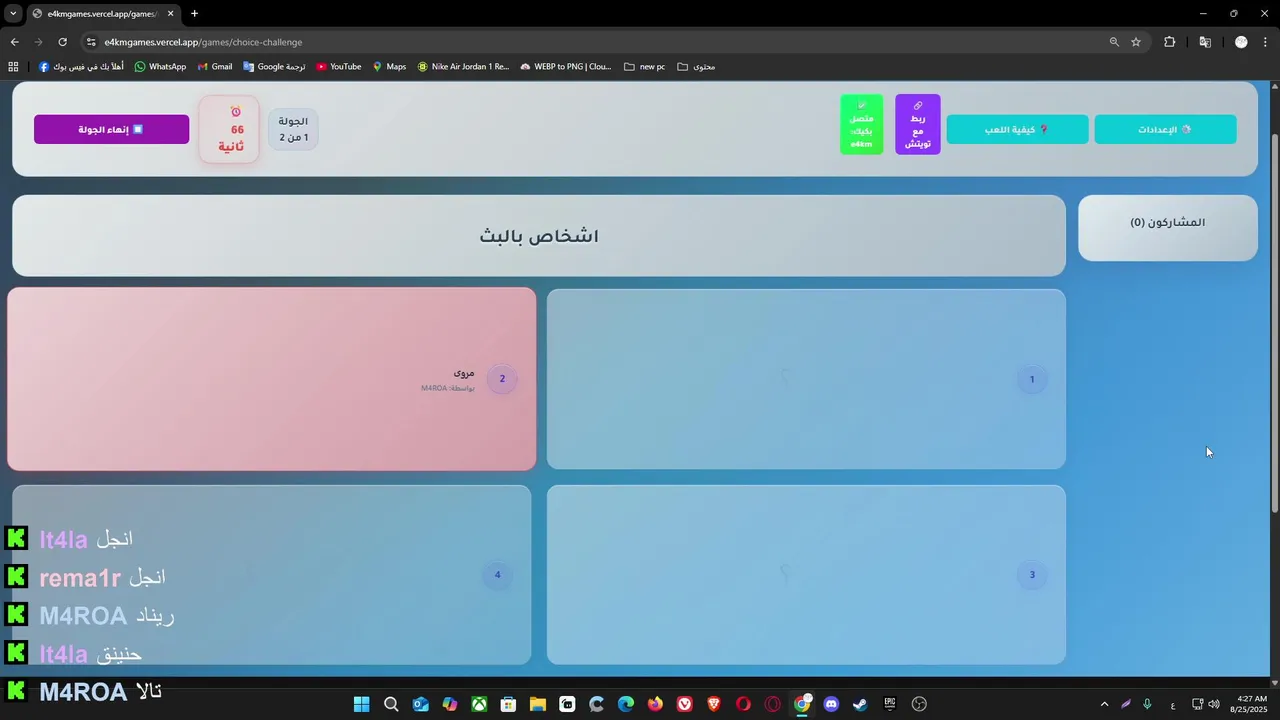Click the إنهاء الجولة end round button
Image resolution: width=1280 pixels, height=720 pixels.
point(111,129)
